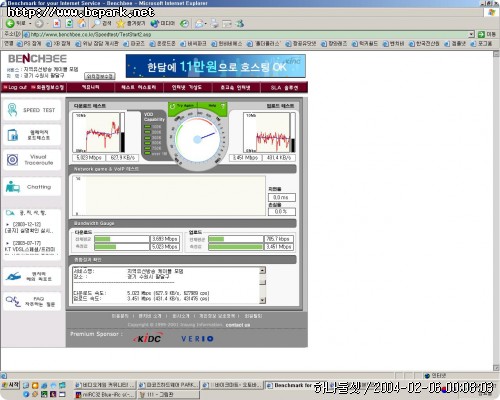This screenshot has width=500, height=400.
Task: Click the 5.023 Mbps download speed value
Action: pos(89,158)
